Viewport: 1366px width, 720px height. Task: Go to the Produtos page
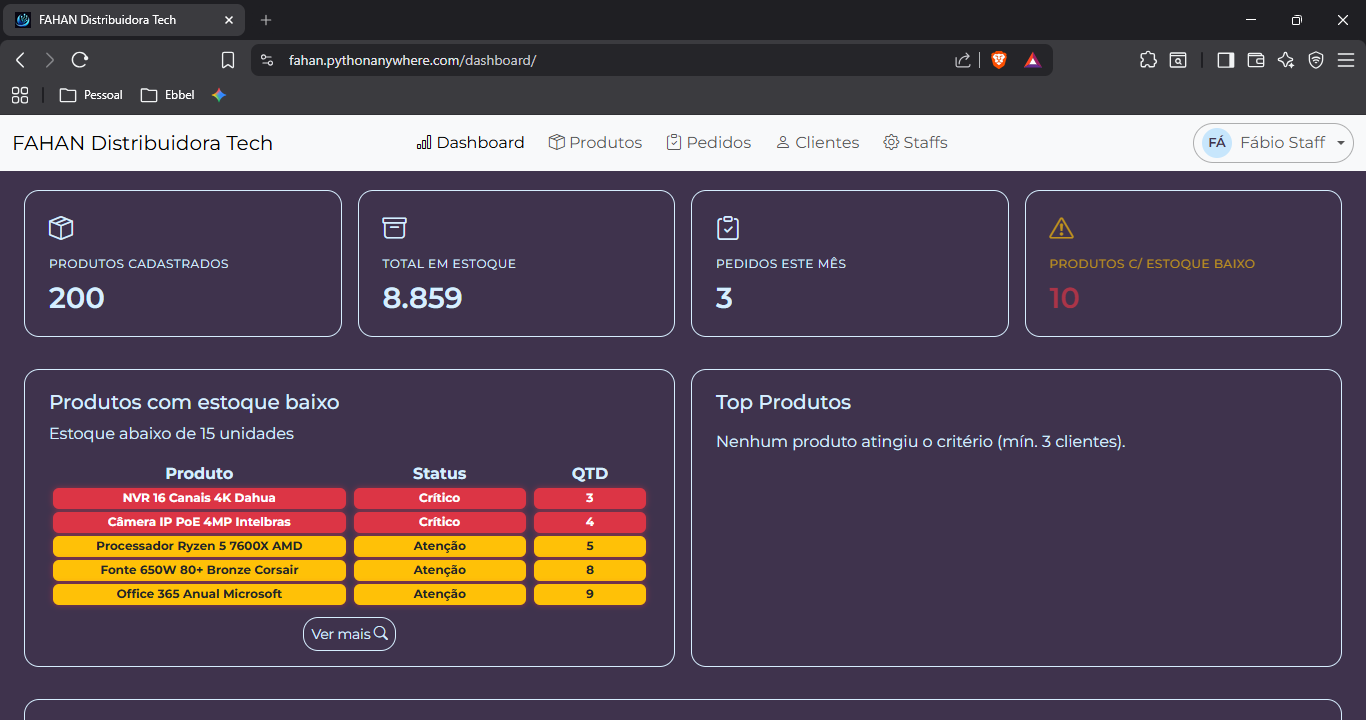(595, 143)
